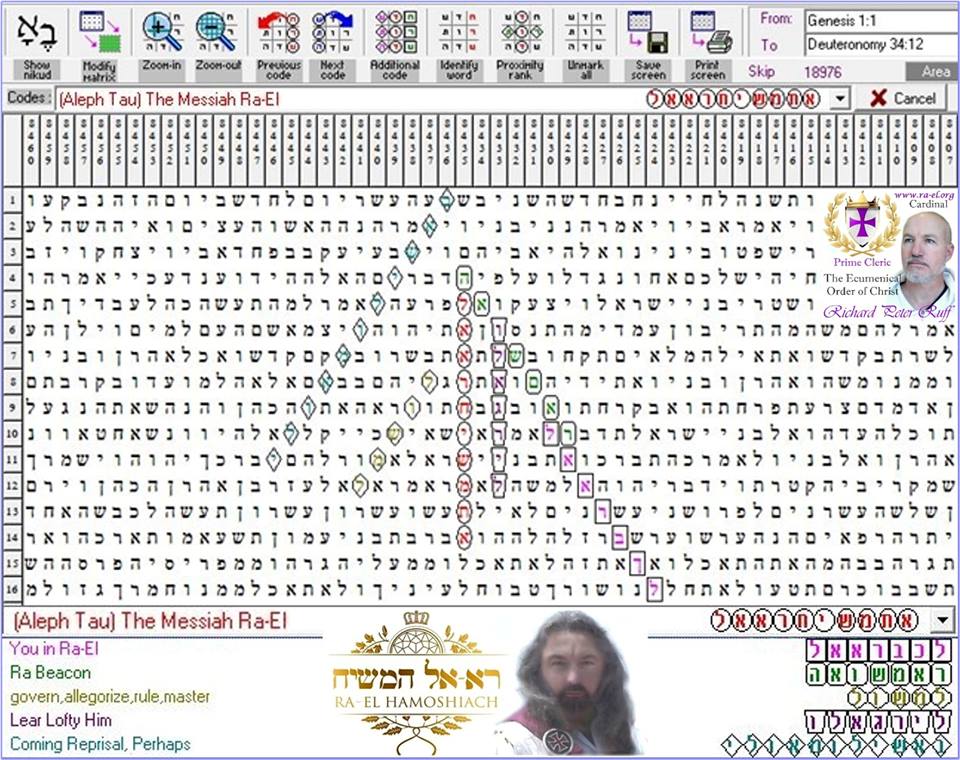Select row number 12 header
The width and height of the screenshot is (960, 760).
coord(12,486)
